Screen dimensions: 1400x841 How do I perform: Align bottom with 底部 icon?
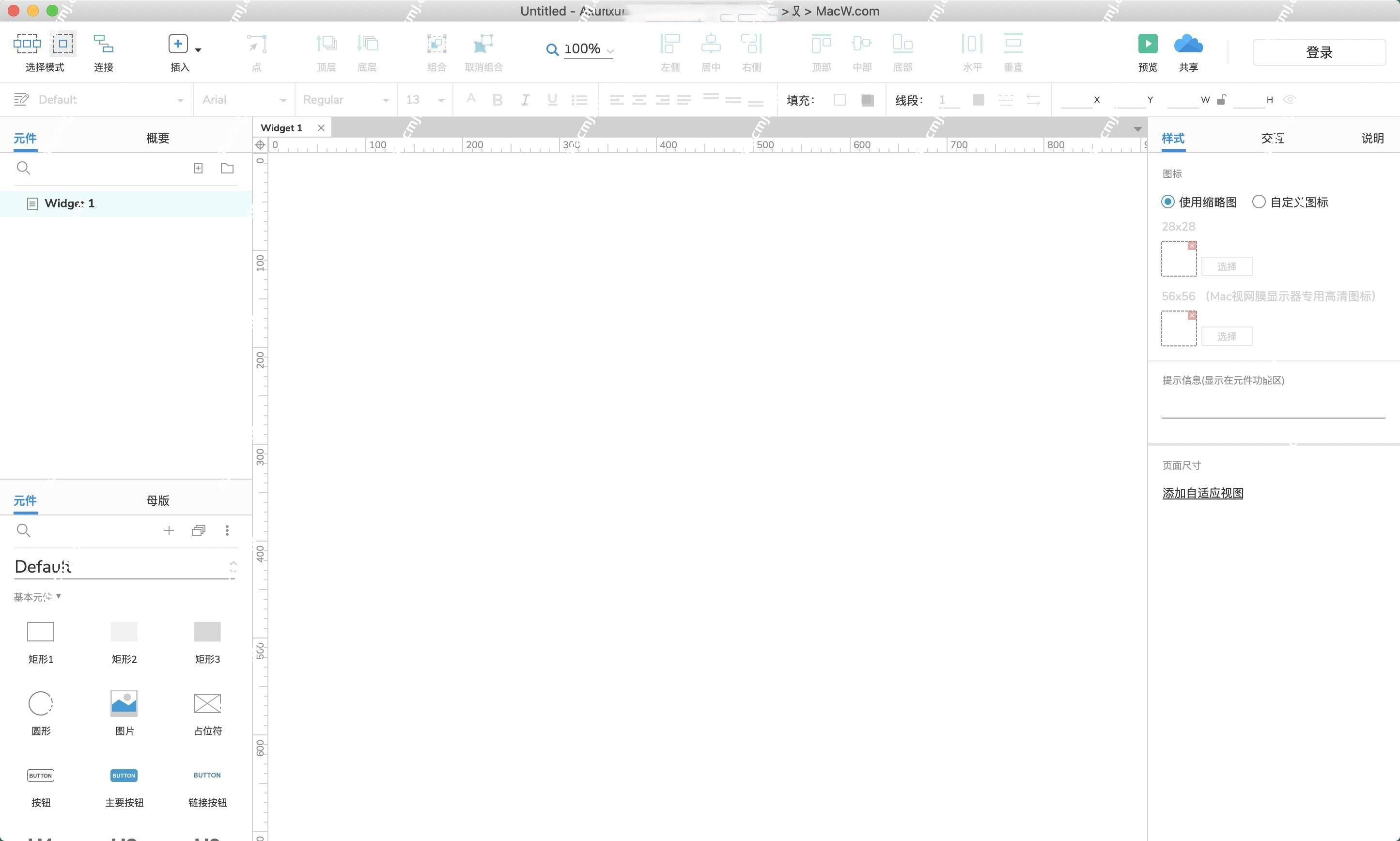902,43
